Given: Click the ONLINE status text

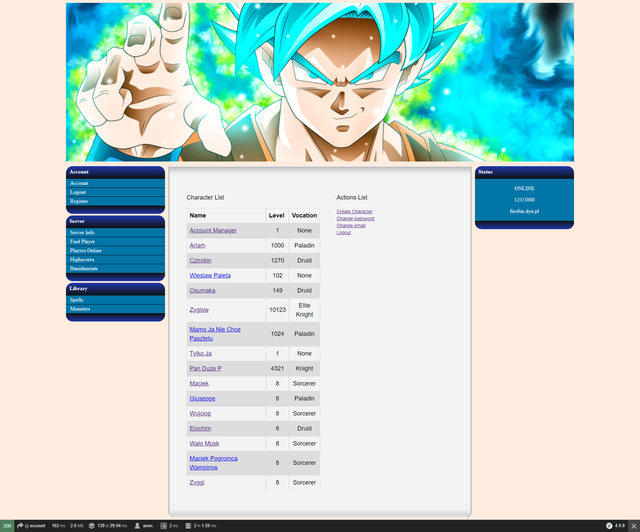Looking at the screenshot, I should coord(524,188).
